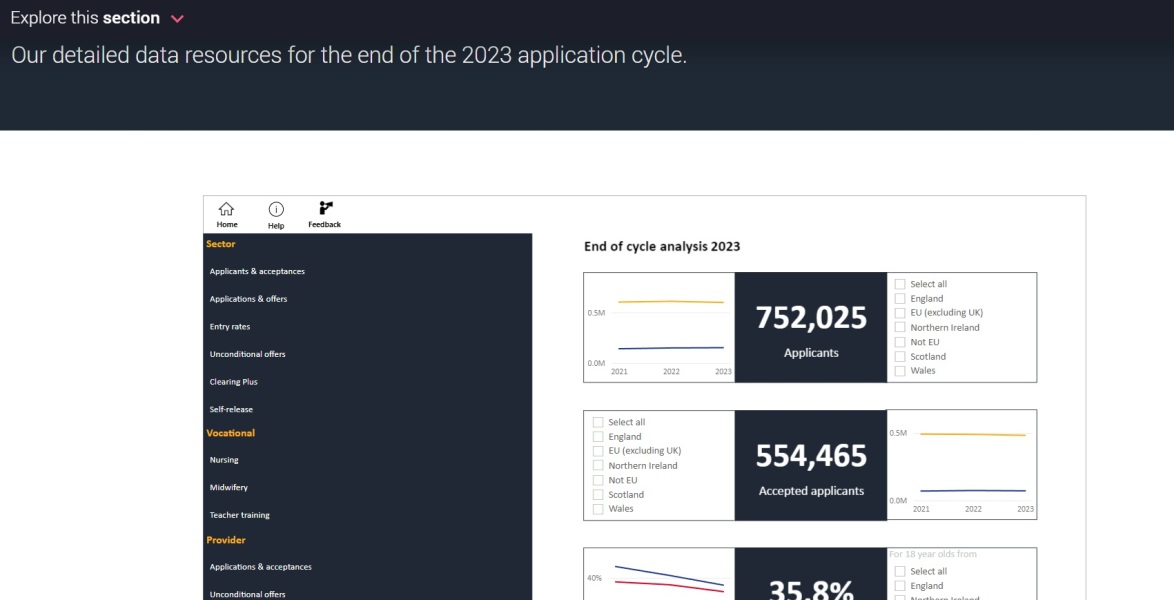Click the 752,025 Applicants card
Screen dimensions: 1174x600
click(811, 327)
